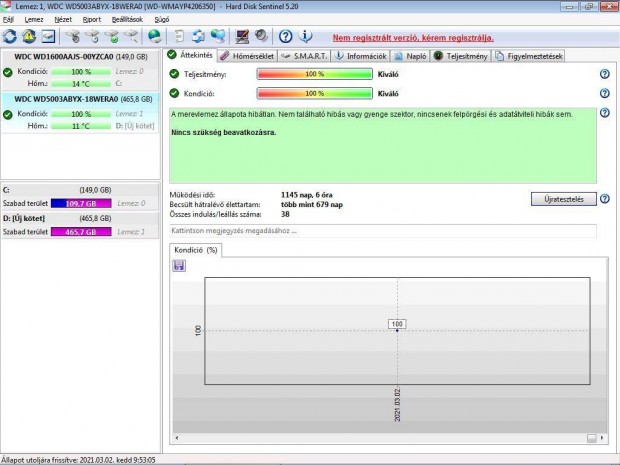Open the S.M.A.R.T. tab
The width and height of the screenshot is (620, 465).
coord(304,56)
